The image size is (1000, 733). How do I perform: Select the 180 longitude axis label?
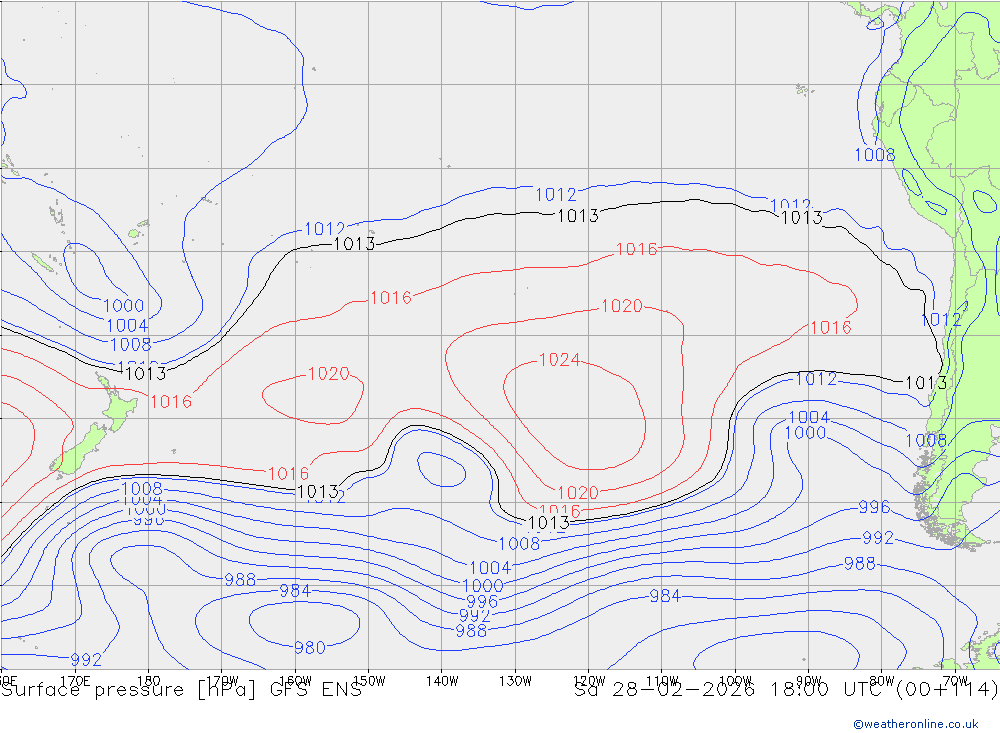(149, 681)
